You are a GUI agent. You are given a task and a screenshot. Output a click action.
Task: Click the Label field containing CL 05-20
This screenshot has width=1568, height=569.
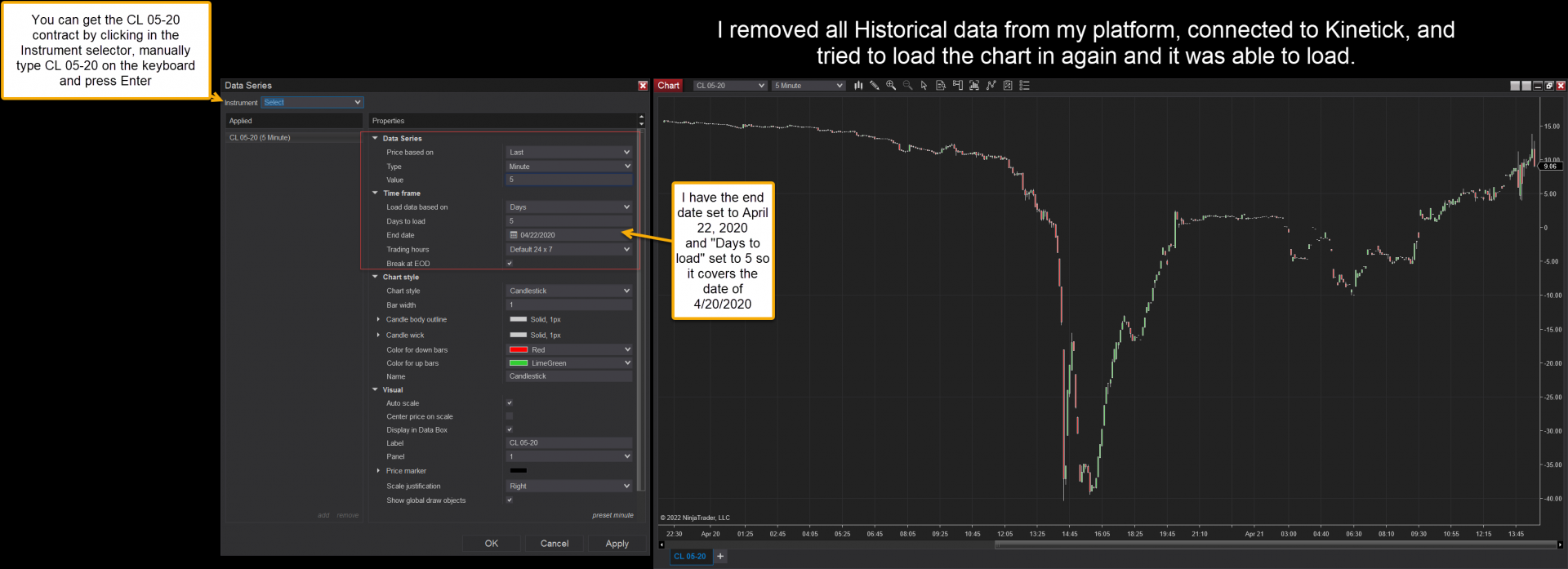pos(569,442)
